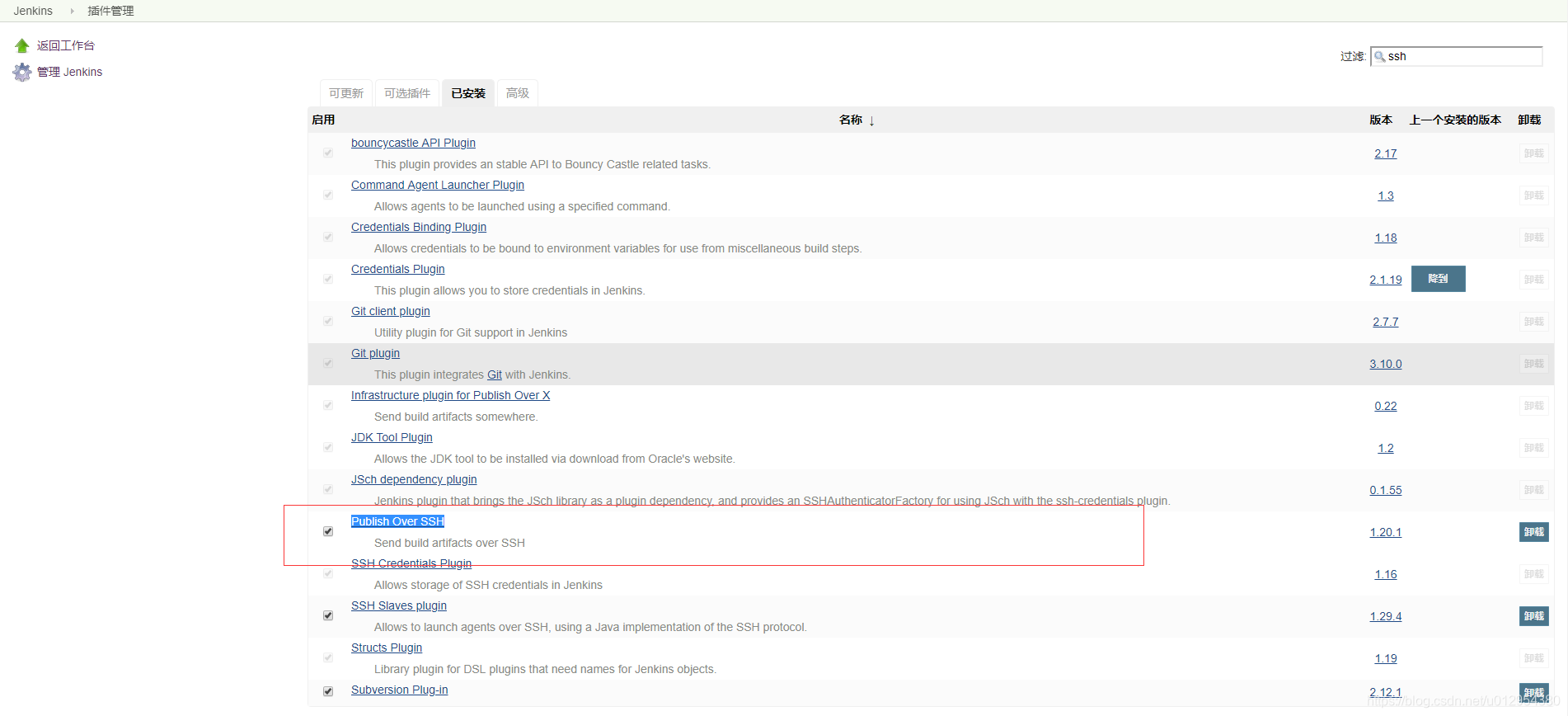Click the disabled checkbox for JDK Tool Plugin

click(328, 447)
